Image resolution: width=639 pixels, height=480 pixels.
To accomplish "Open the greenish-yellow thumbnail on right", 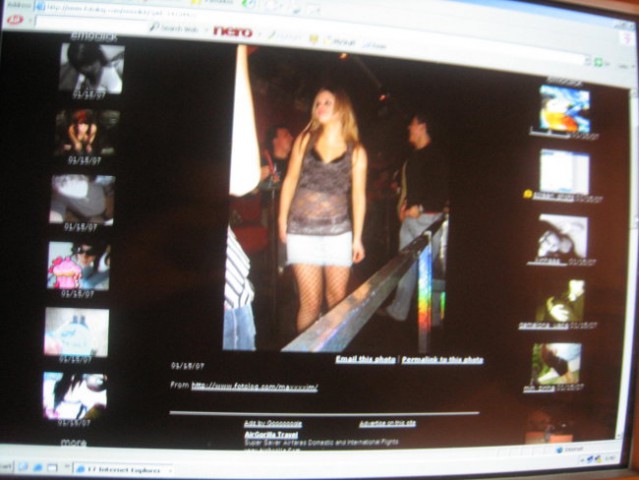I will pos(560,301).
